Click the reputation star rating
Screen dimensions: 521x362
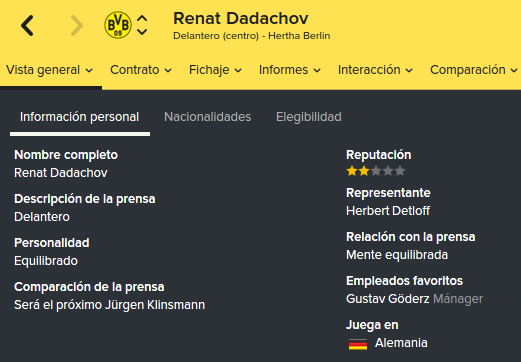point(376,171)
